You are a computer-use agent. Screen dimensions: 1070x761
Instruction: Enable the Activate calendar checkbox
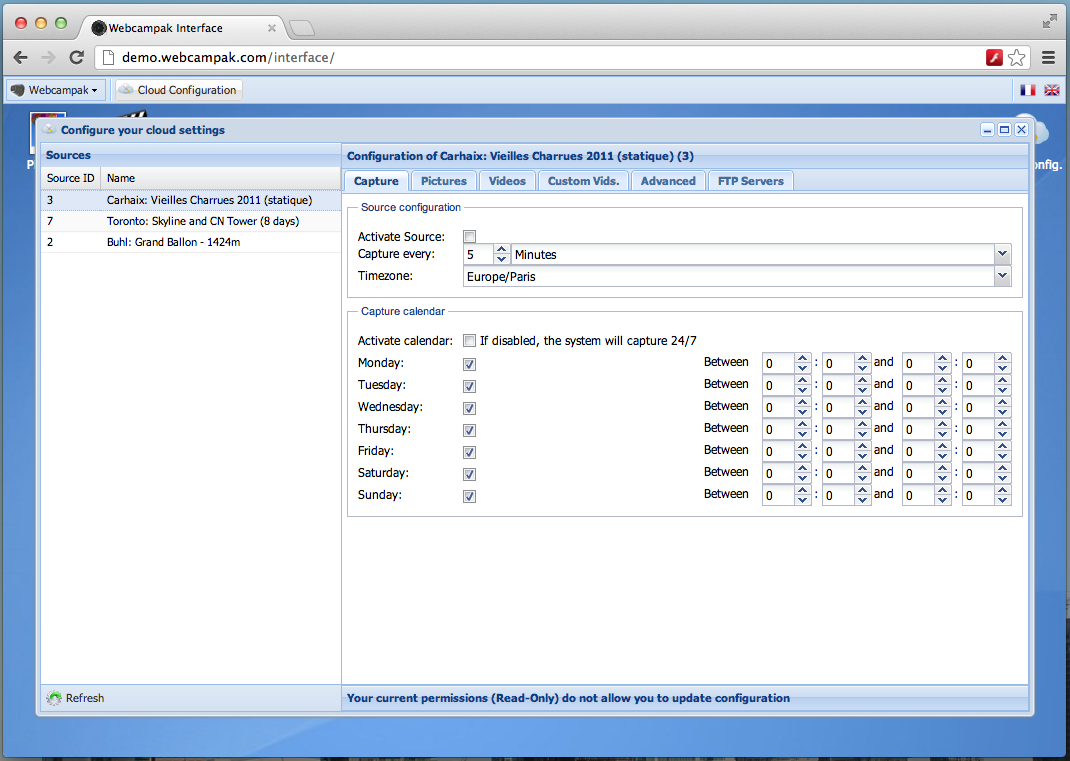click(469, 341)
